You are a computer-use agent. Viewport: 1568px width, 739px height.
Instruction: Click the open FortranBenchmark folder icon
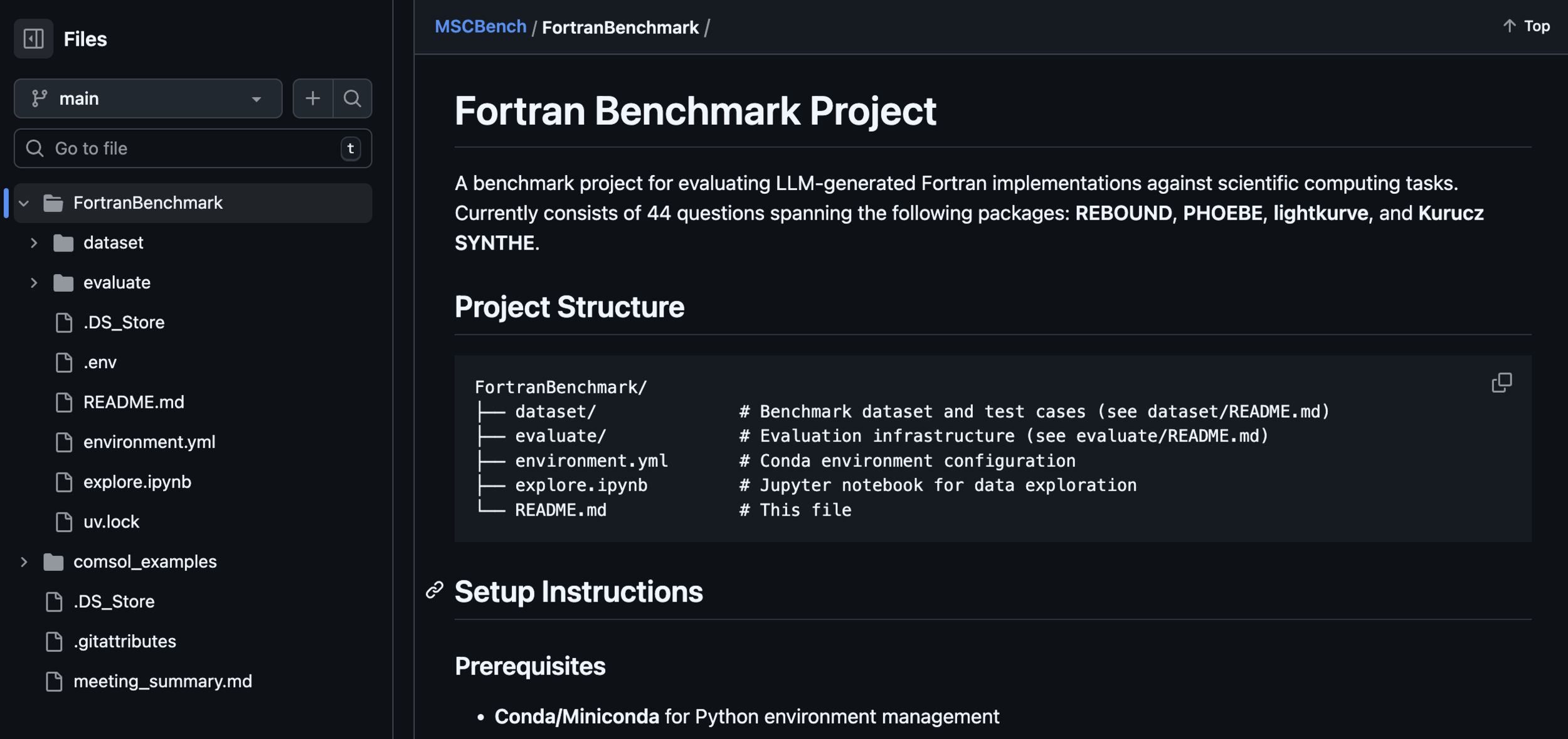[53, 203]
